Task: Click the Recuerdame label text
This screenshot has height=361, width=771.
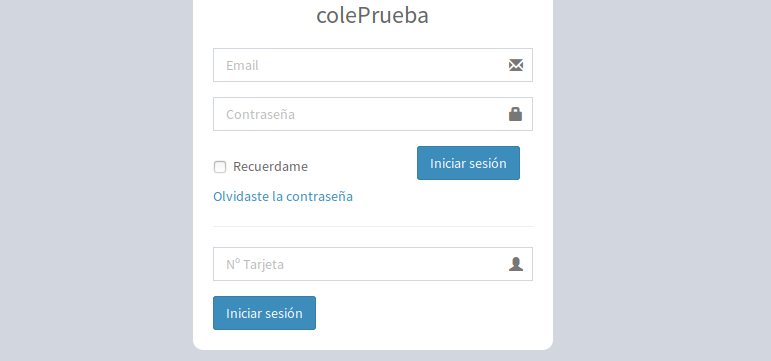Action: pos(270,167)
